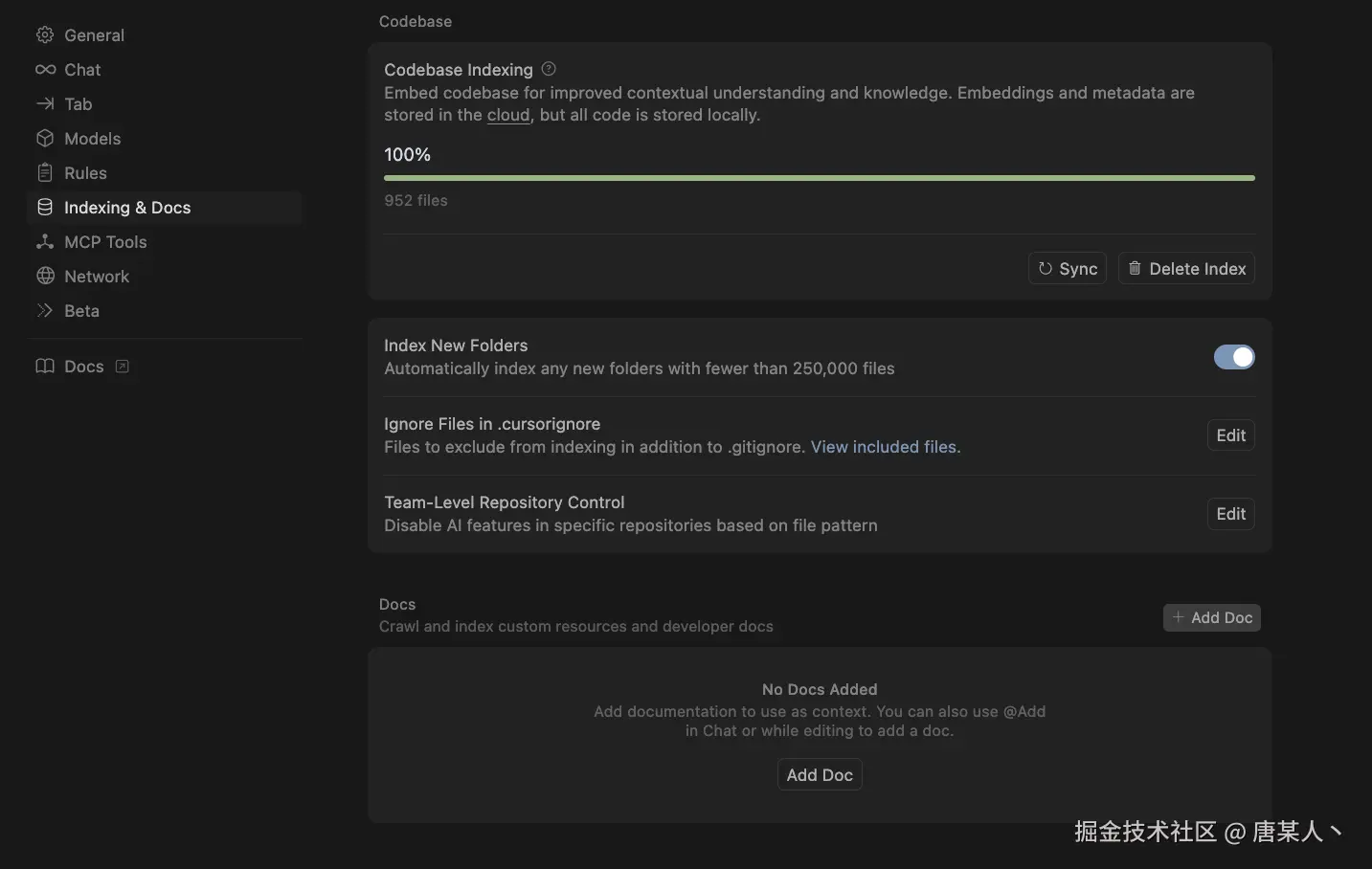Click Disable AI features description text

[631, 525]
